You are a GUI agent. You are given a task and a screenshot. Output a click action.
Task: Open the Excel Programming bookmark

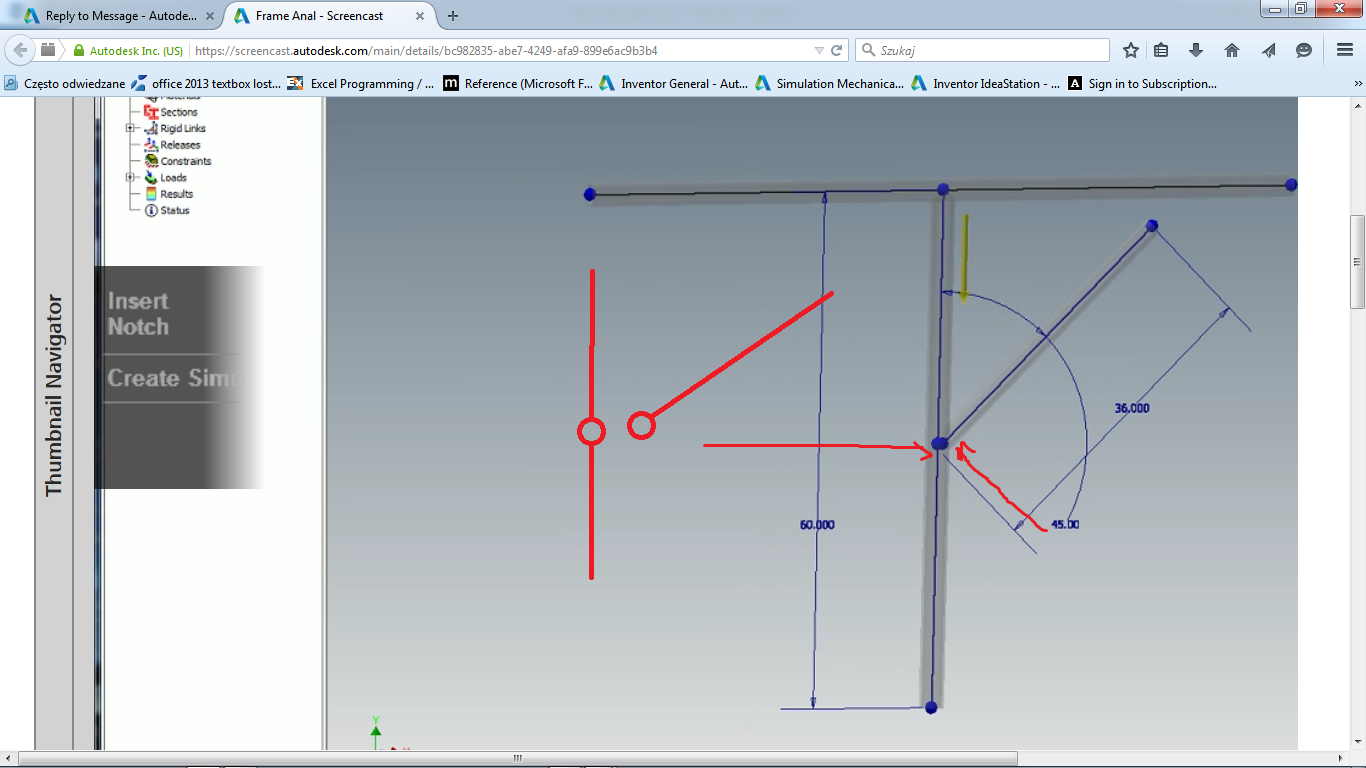coord(361,84)
